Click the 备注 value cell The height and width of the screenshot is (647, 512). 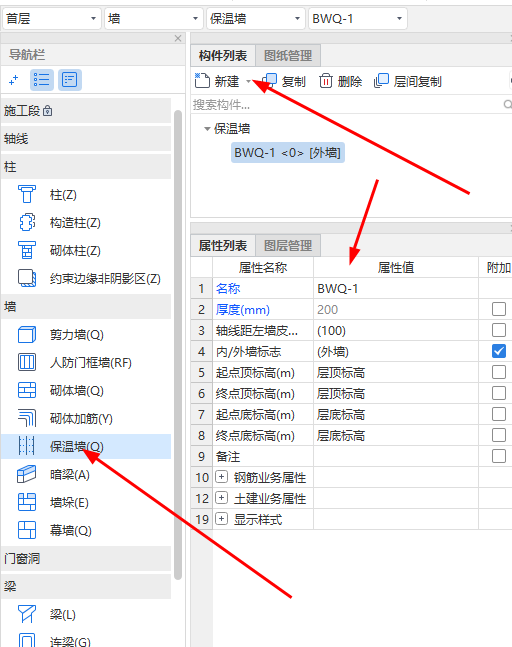click(x=396, y=456)
